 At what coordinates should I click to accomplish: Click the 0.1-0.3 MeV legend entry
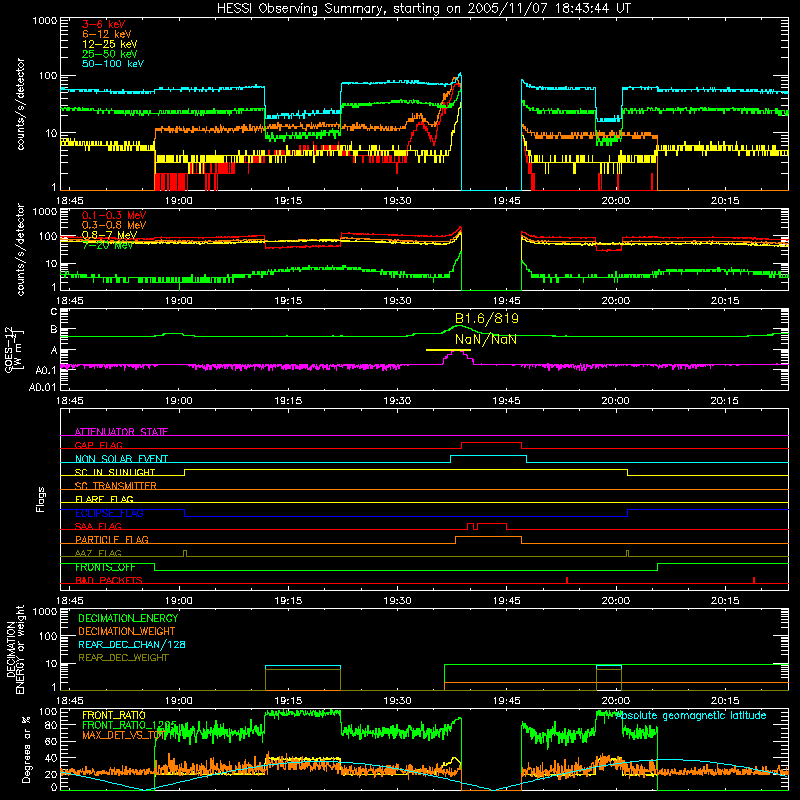point(114,215)
